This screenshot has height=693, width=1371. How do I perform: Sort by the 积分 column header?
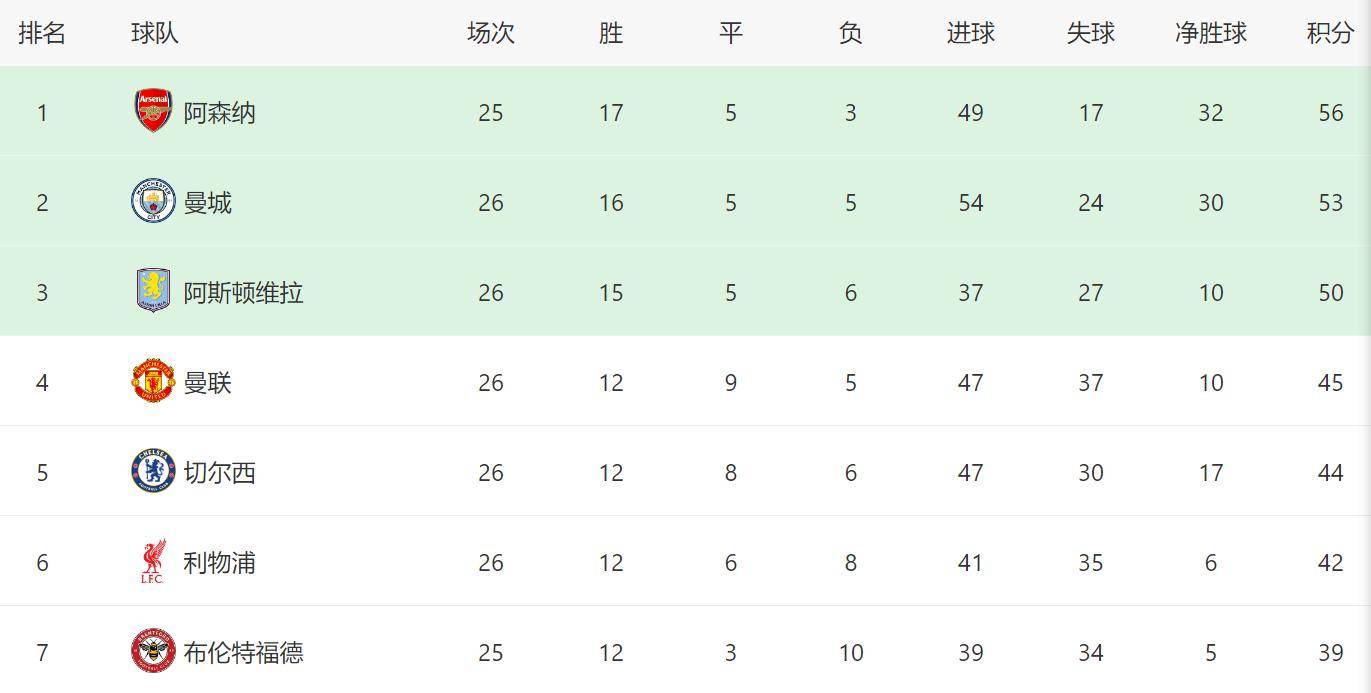pyautogui.click(x=1330, y=33)
